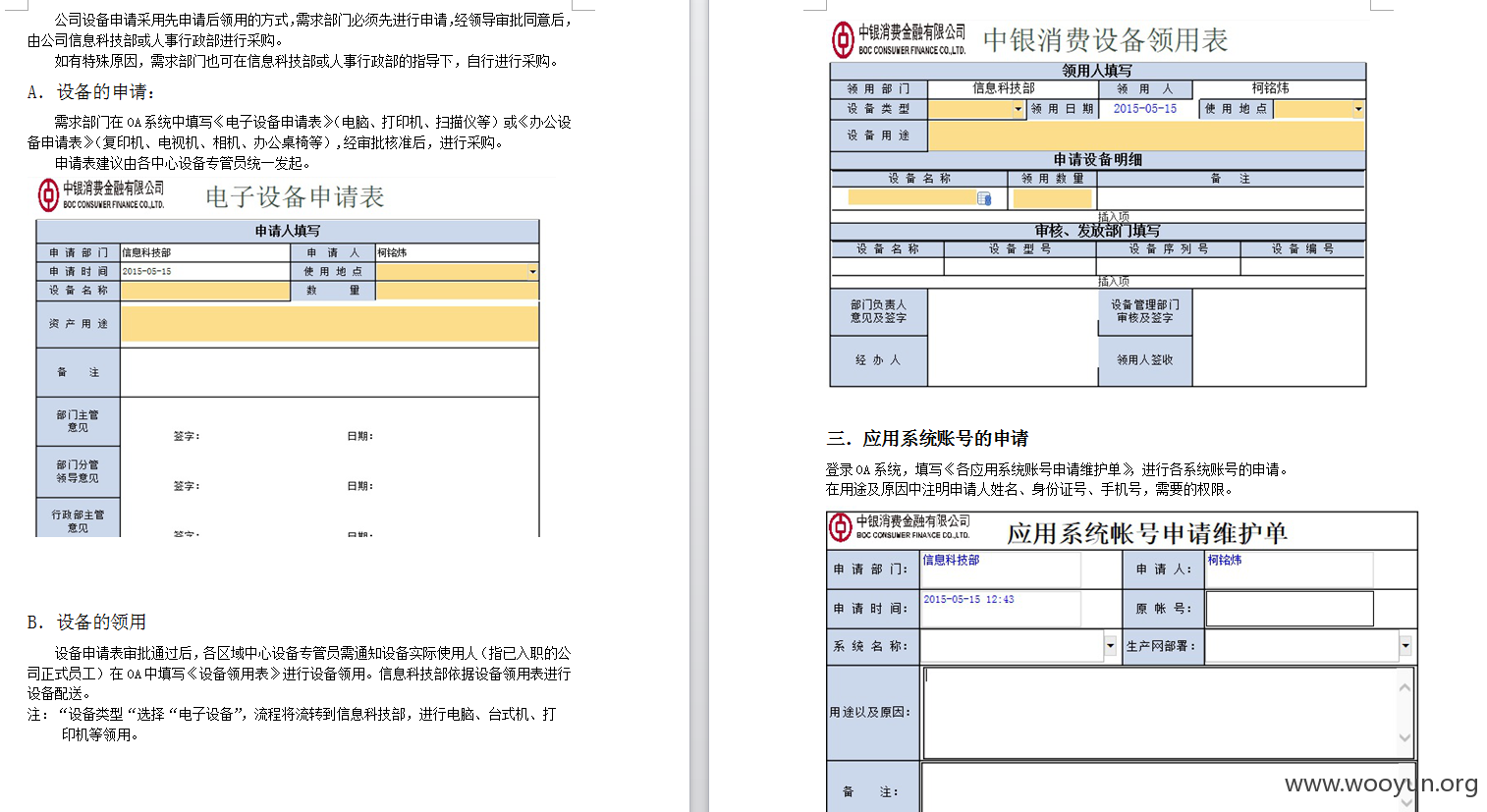Image resolution: width=1487 pixels, height=812 pixels.
Task: Click the yellow 设备用途 field in 领用表
Action: (x=1146, y=135)
